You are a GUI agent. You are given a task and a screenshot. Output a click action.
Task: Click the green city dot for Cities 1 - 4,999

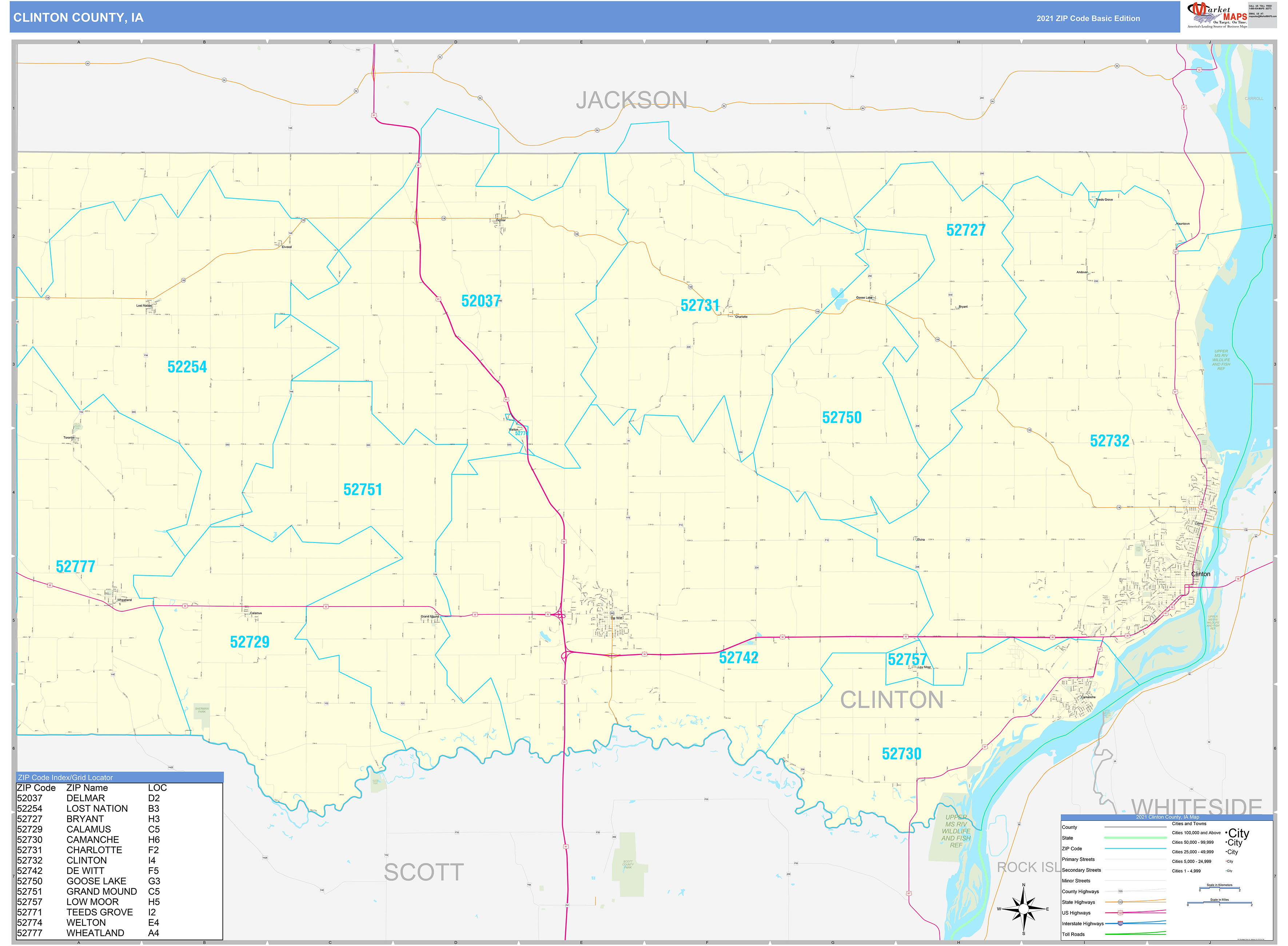tap(1226, 871)
